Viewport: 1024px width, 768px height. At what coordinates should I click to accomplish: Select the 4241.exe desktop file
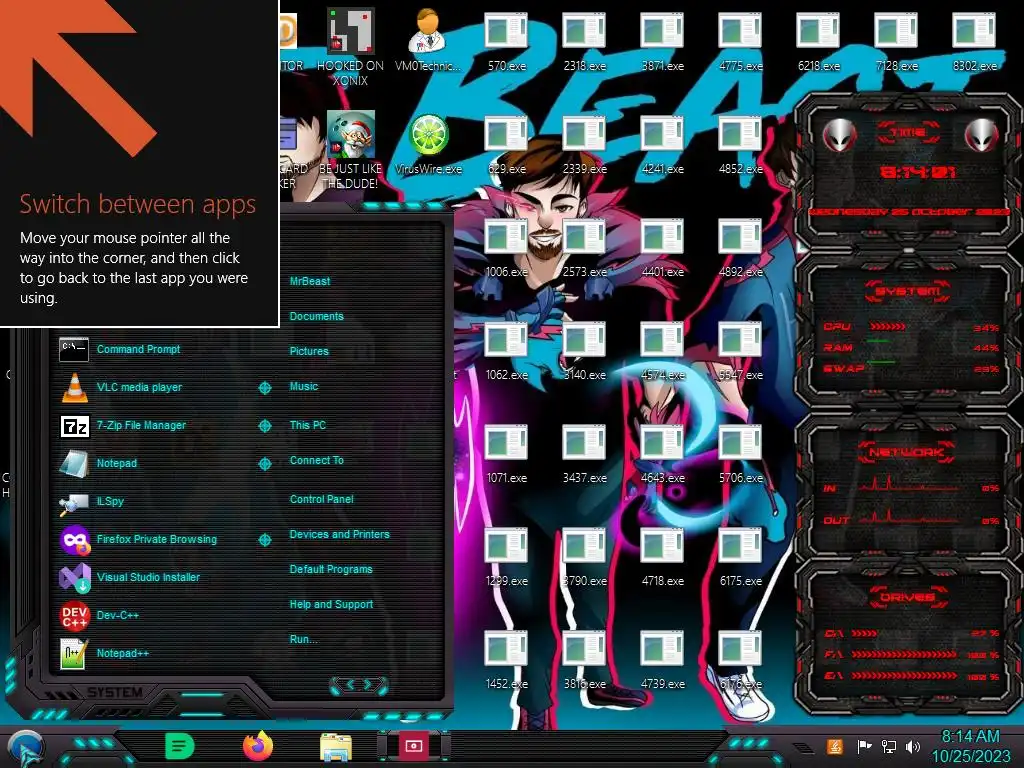[x=662, y=144]
